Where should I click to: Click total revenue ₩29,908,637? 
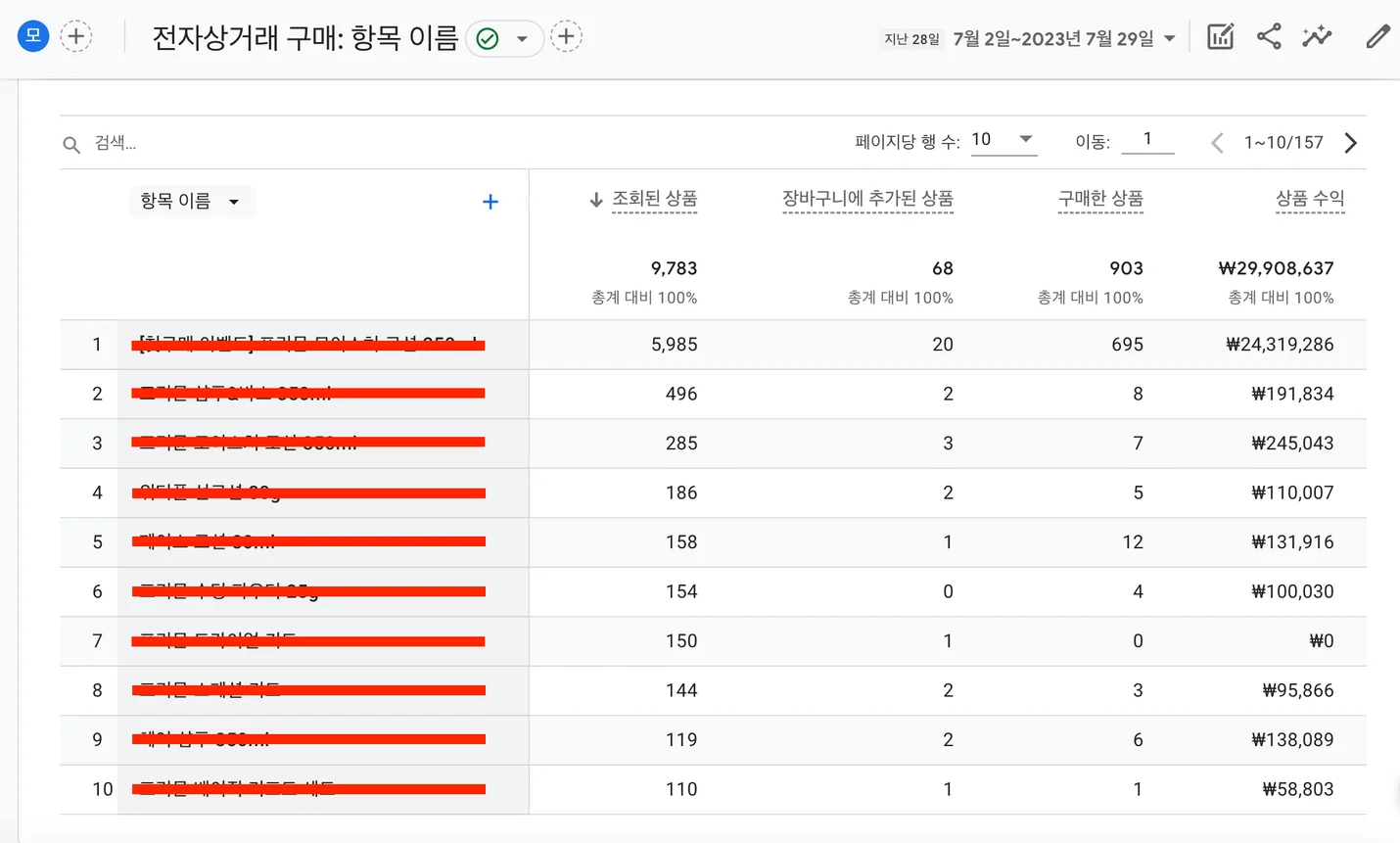tap(1276, 268)
